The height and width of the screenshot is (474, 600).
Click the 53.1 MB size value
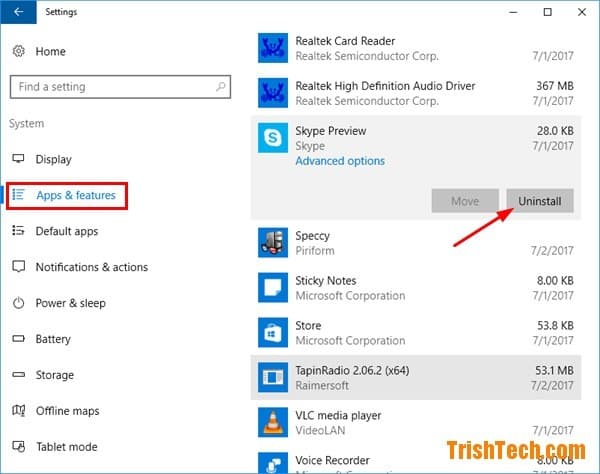(554, 370)
